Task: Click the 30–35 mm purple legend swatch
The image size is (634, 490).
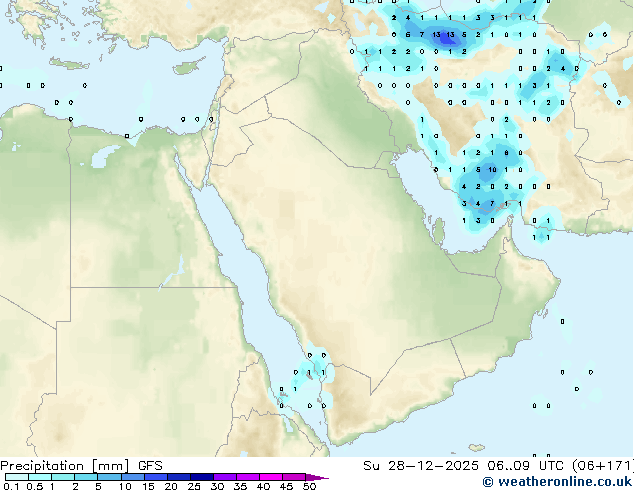Action: click(225, 477)
